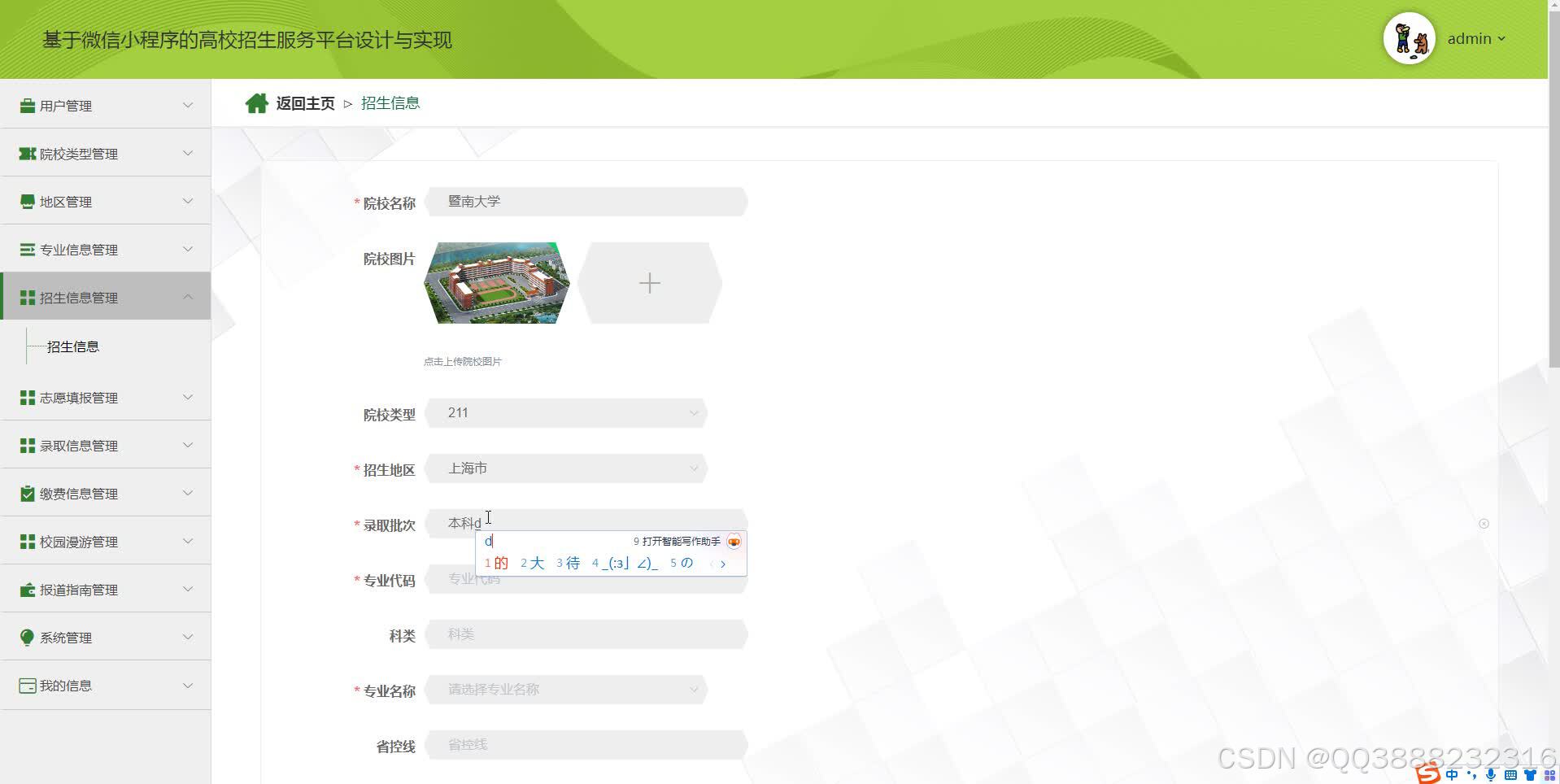This screenshot has width=1560, height=784.
Task: Open the 校园漫游管理 menu
Action: click(x=106, y=542)
